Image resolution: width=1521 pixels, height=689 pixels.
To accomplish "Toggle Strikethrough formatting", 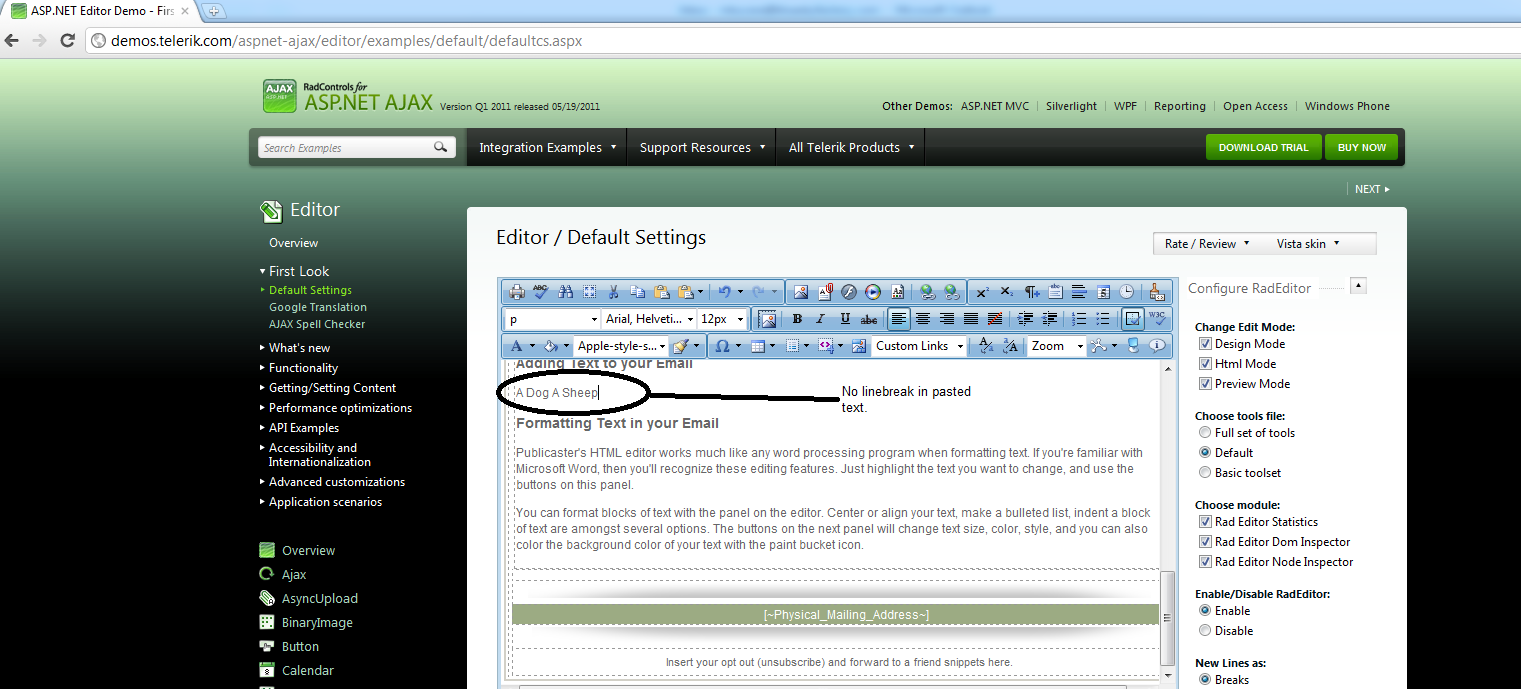I will [869, 319].
